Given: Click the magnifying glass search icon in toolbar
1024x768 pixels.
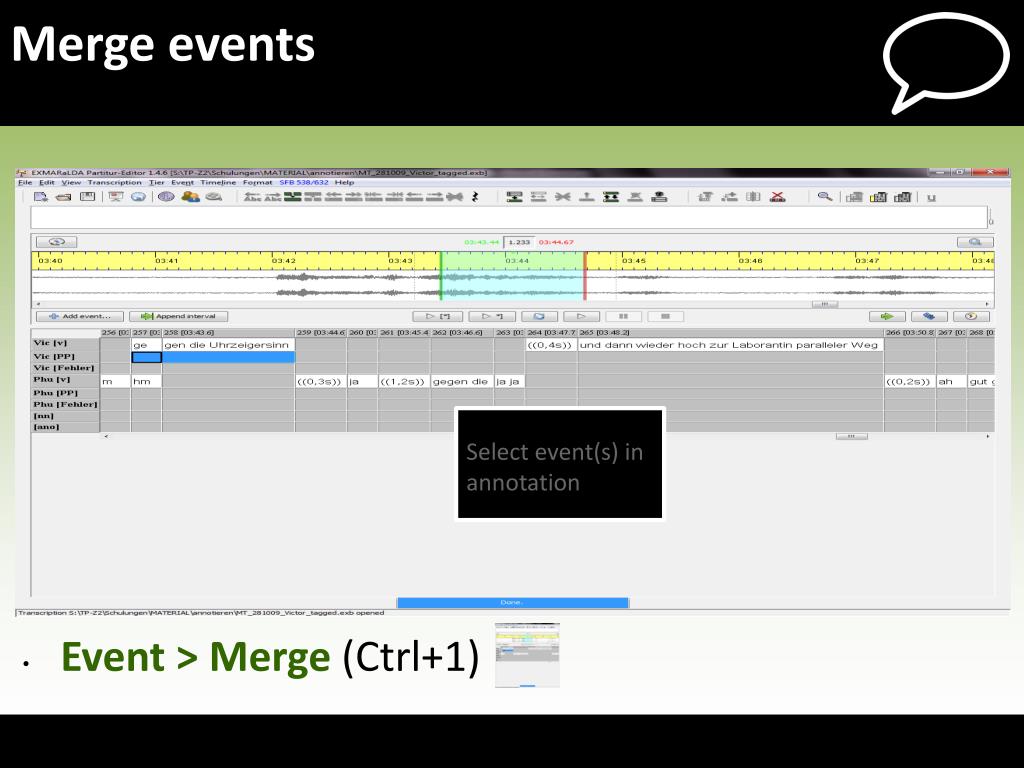Looking at the screenshot, I should point(825,197).
